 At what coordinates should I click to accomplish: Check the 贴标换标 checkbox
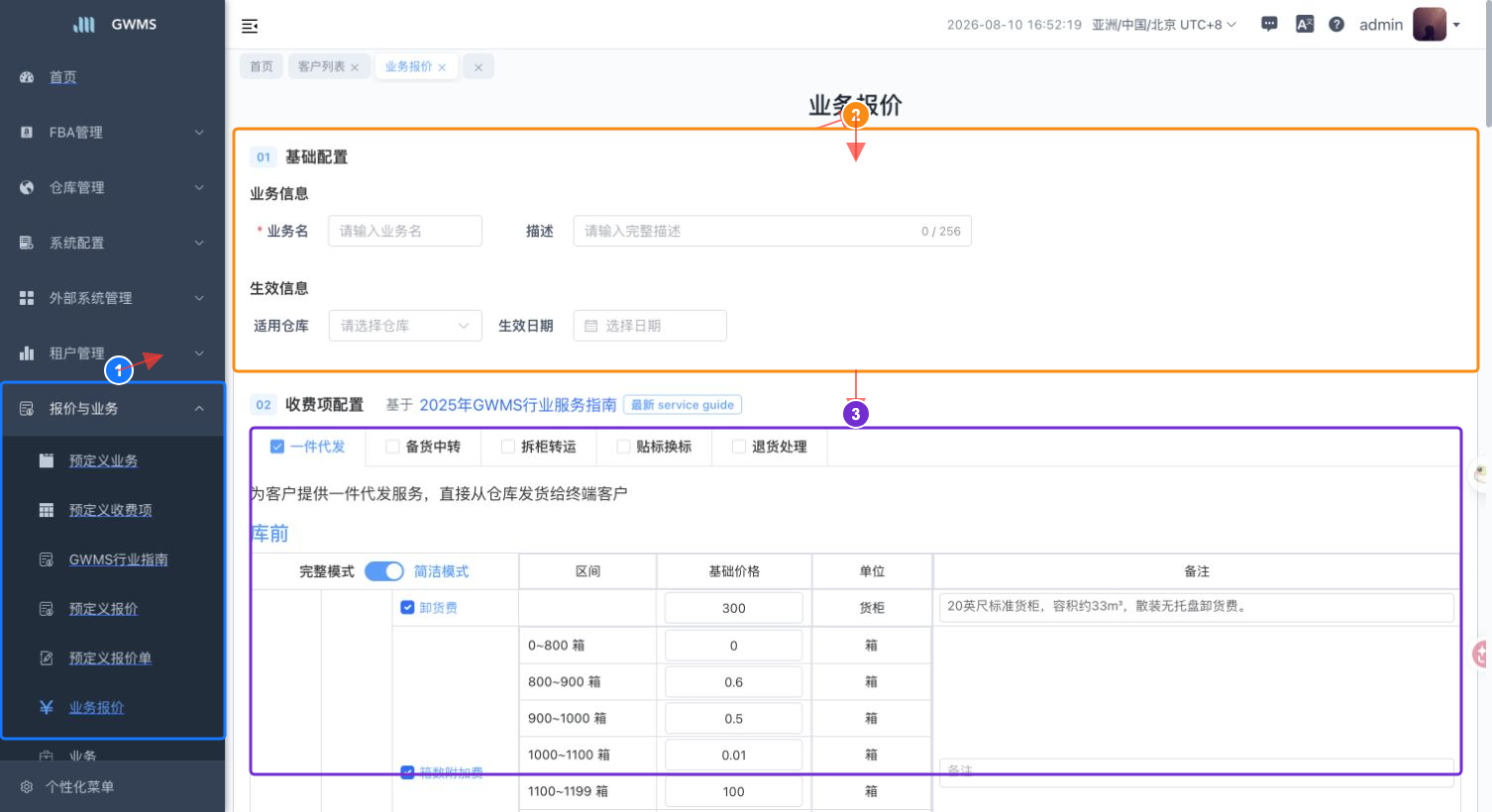[623, 447]
